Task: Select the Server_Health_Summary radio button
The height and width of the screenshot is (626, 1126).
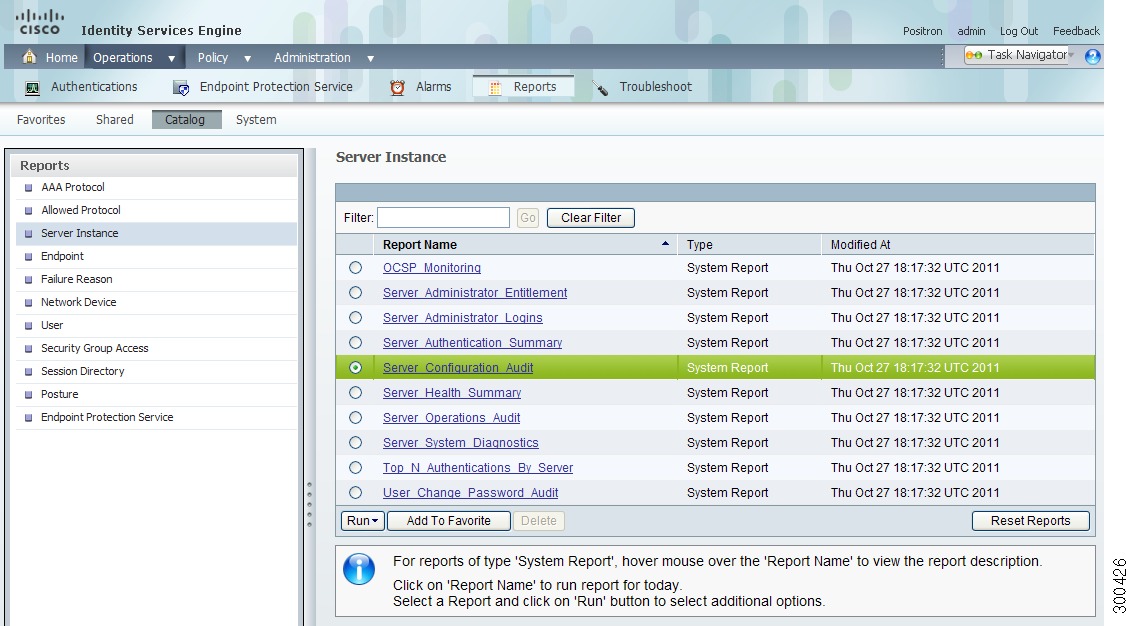Action: [355, 393]
